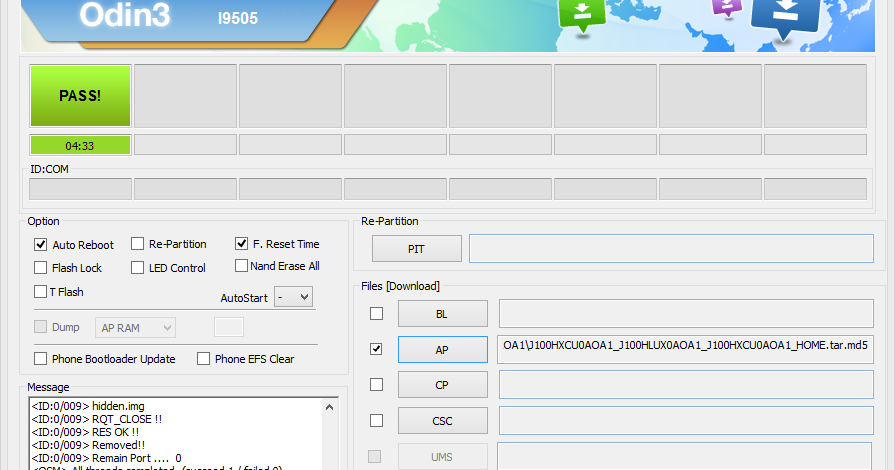Tick the checkbox next to CSC
The width and height of the screenshot is (895, 470).
(376, 421)
